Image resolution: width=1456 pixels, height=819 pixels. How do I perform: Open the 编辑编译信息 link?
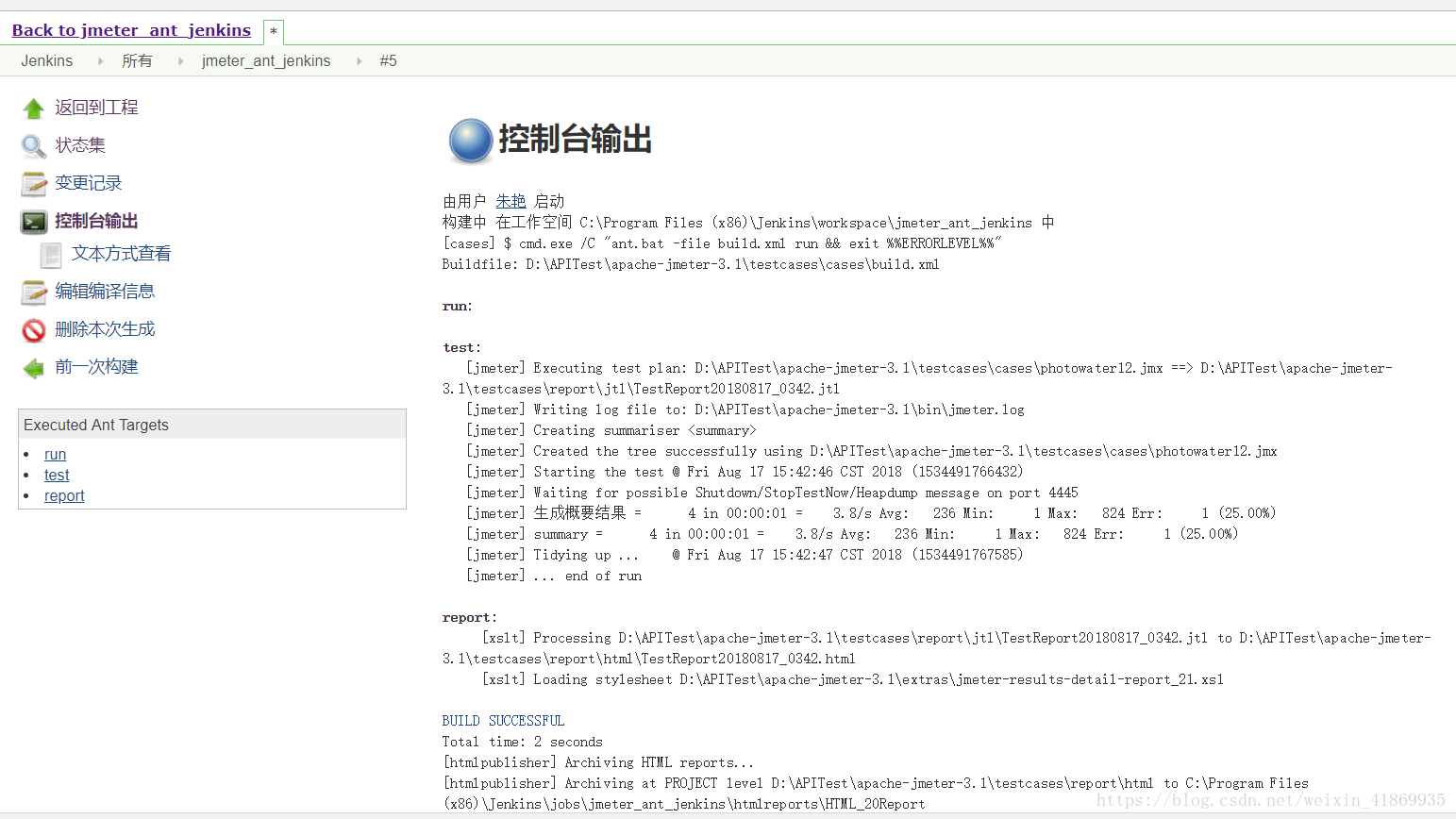pyautogui.click(x=105, y=292)
